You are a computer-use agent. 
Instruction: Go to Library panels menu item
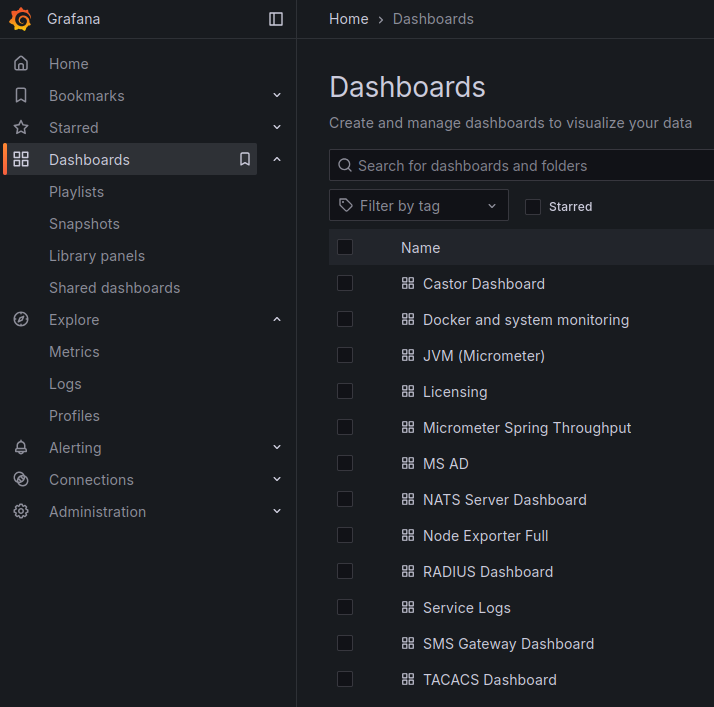coord(97,256)
